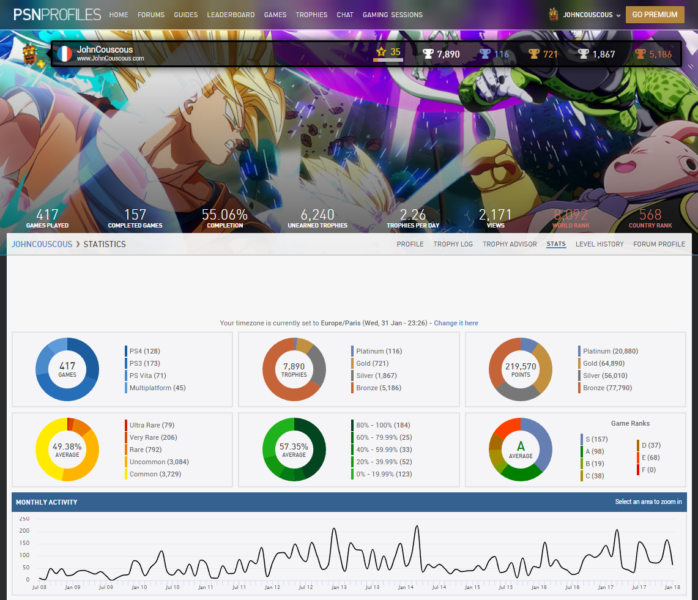
Task: Click the 417 GAMES PLAYED stat
Action: point(47,218)
